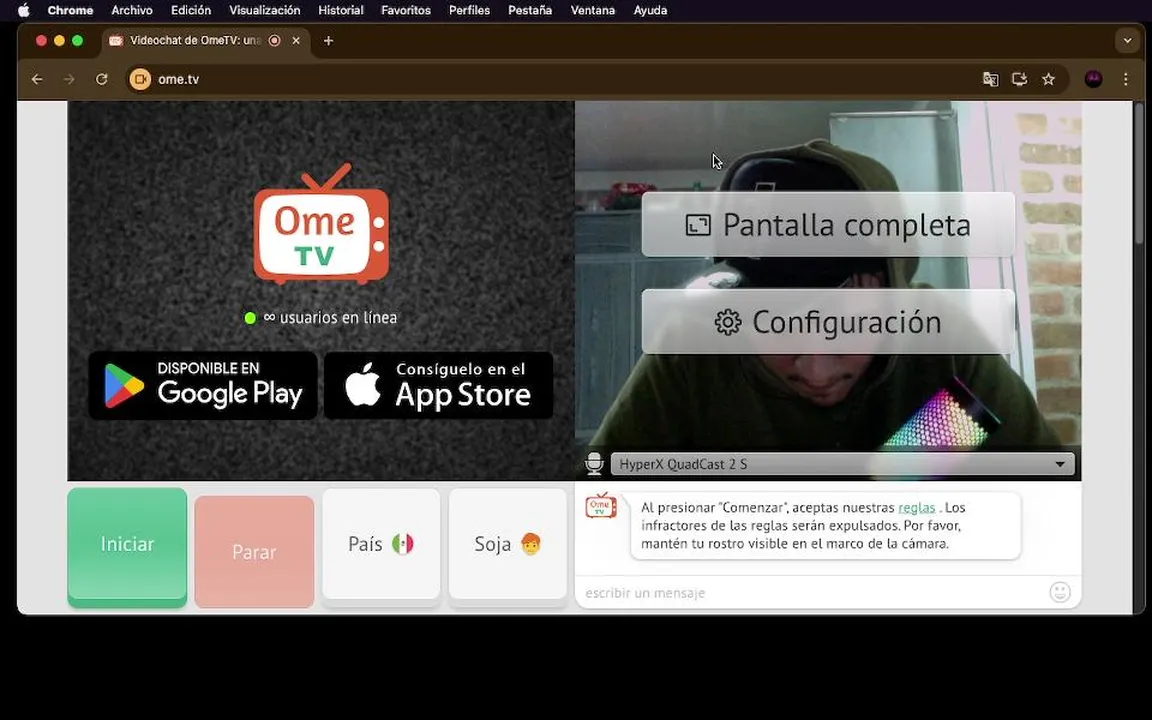
Task: Click the tab recording indicator icon
Action: tap(274, 40)
